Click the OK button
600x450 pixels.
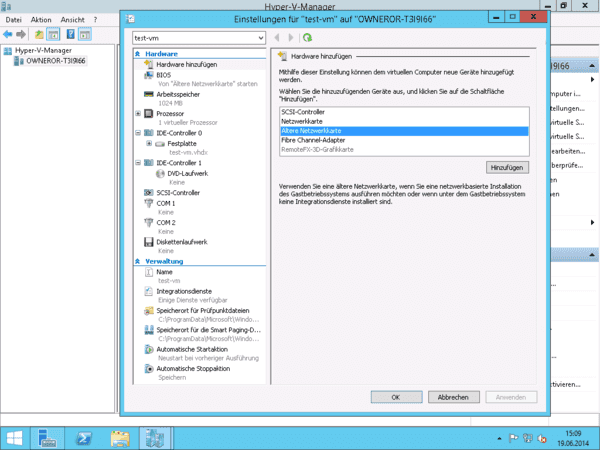pyautogui.click(x=396, y=397)
